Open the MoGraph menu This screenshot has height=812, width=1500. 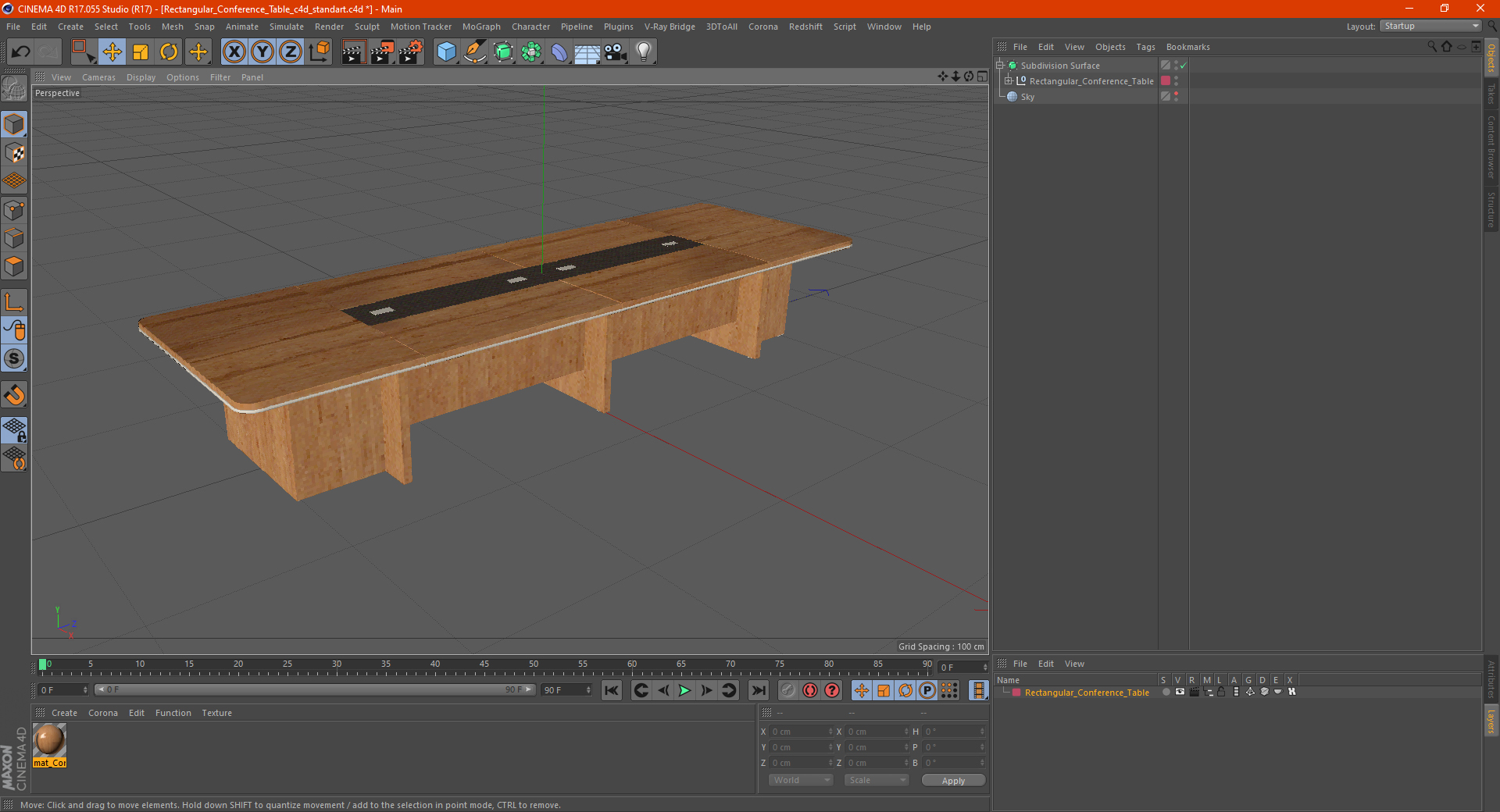(x=481, y=27)
